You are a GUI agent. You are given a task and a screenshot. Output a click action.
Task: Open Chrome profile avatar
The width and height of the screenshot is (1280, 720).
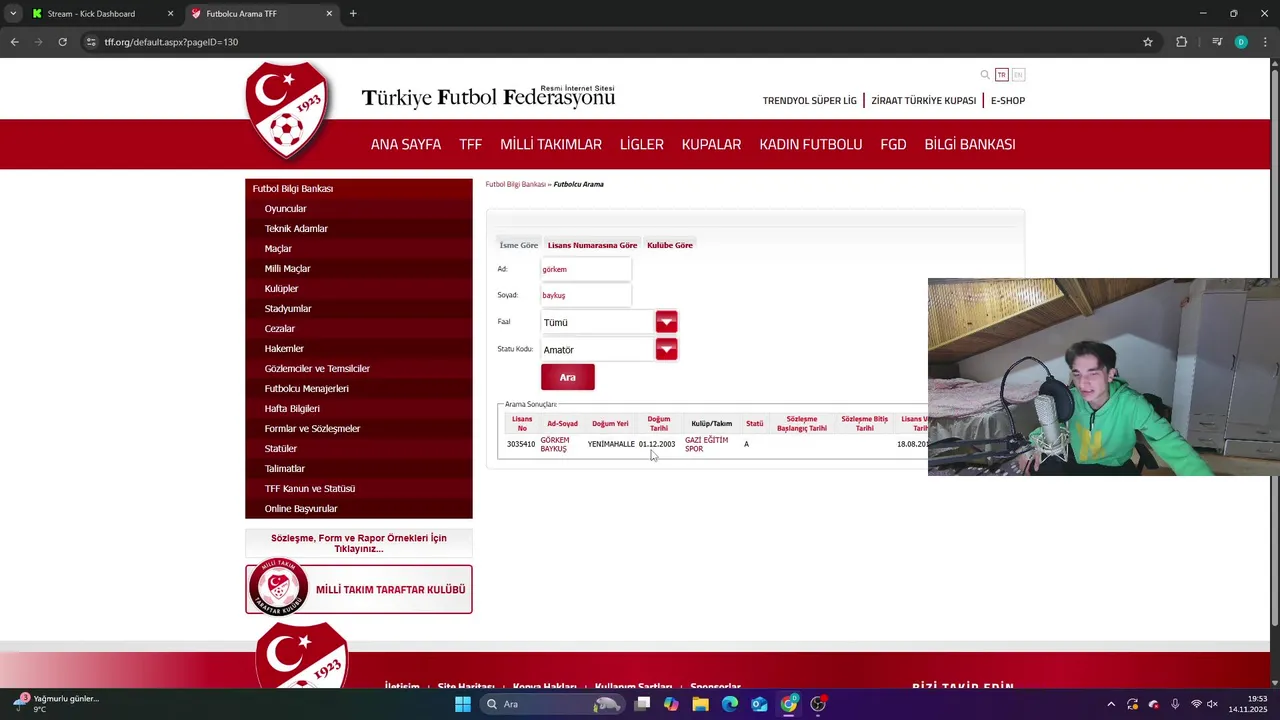point(1241,42)
